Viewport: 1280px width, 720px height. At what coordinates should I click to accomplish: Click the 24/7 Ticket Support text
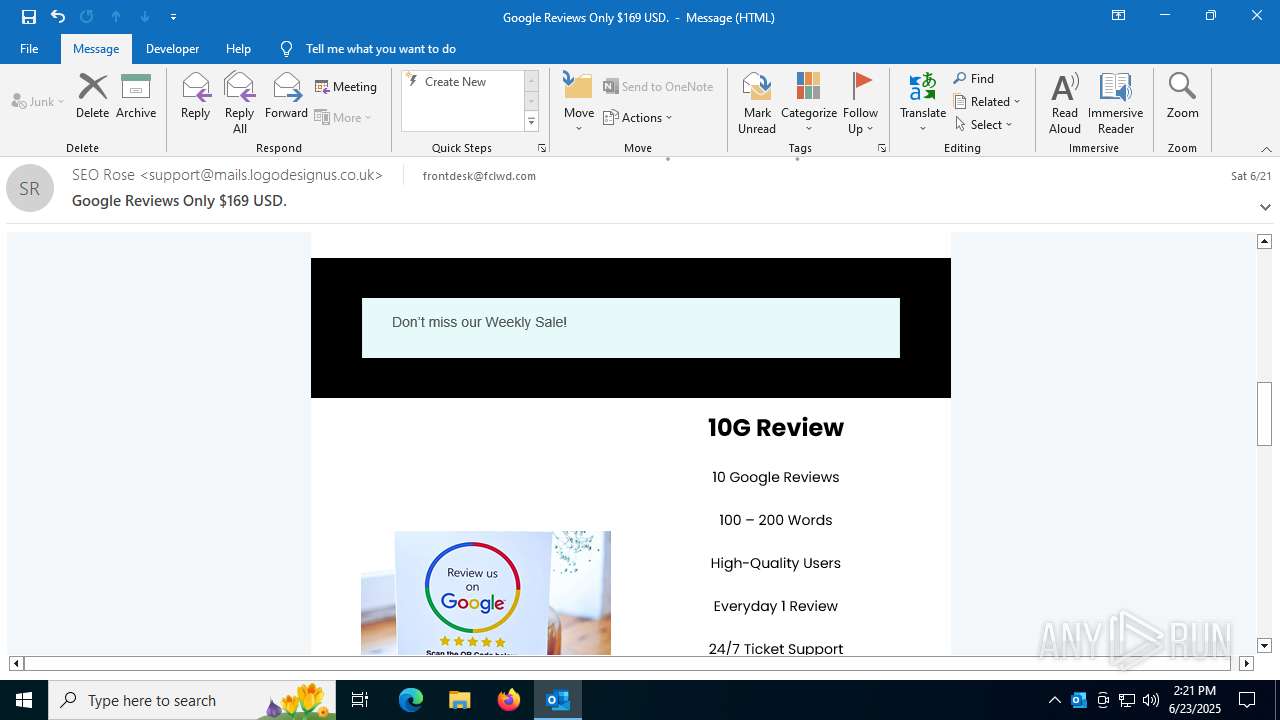point(776,649)
